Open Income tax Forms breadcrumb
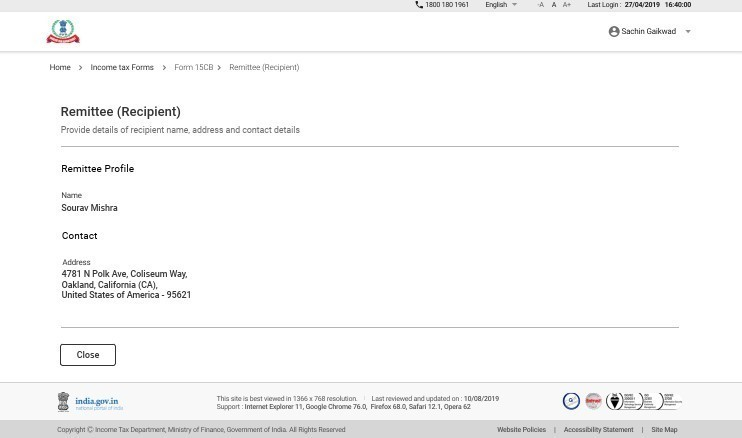This screenshot has width=742, height=438. (122, 67)
